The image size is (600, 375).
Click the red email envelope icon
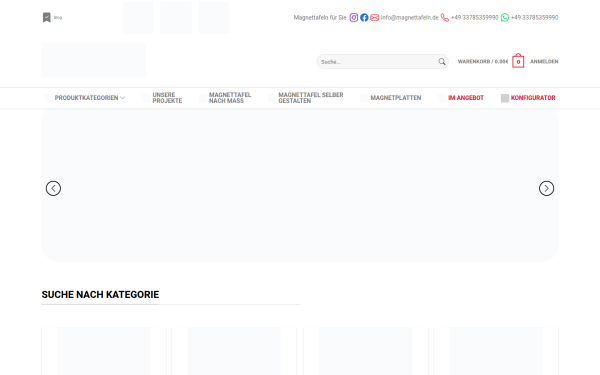[375, 18]
